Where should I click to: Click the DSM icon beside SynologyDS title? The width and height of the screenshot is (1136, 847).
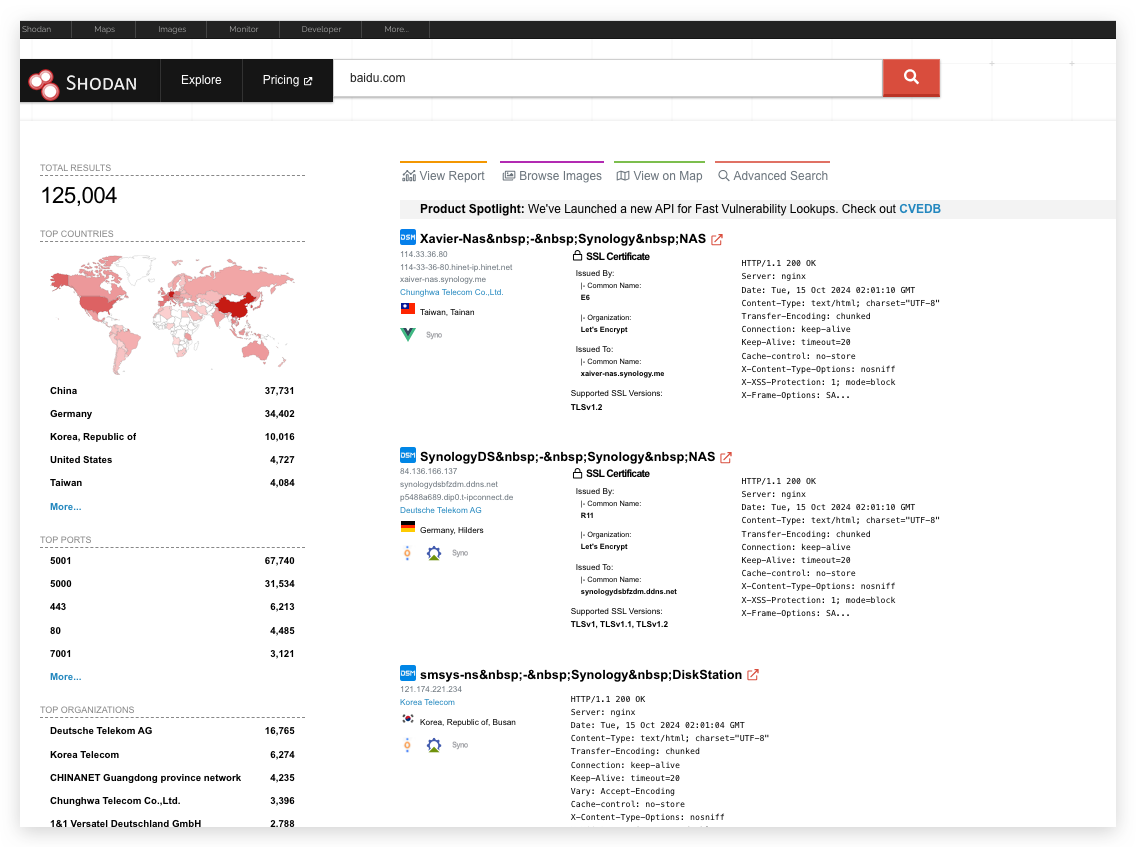tap(408, 455)
